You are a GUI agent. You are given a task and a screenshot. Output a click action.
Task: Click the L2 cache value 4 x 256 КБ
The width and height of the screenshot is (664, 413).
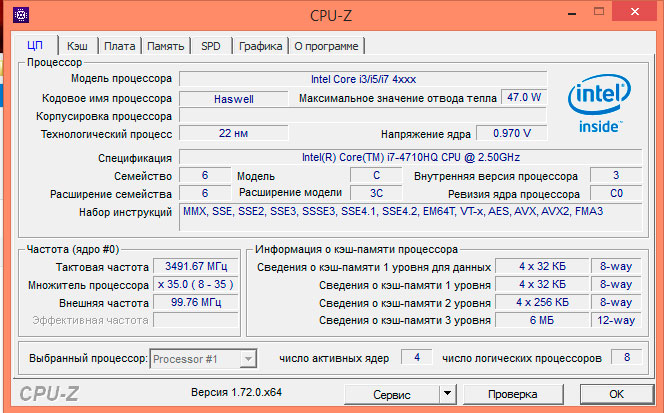coord(542,302)
